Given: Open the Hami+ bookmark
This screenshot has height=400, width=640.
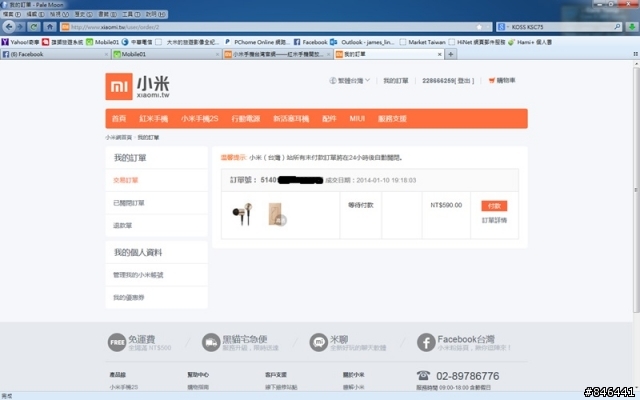Looking at the screenshot, I should [530, 42].
